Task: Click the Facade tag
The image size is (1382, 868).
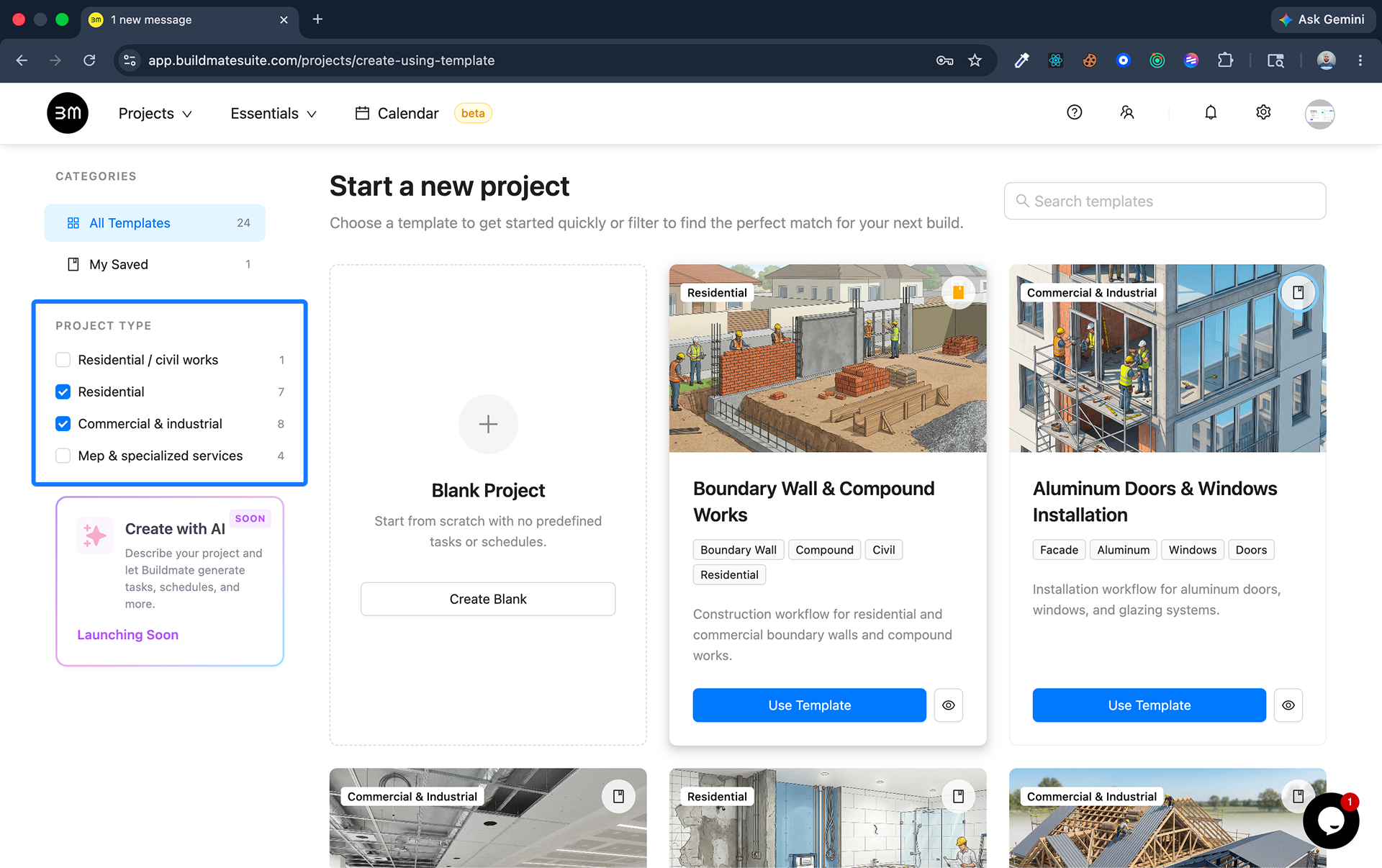Action: (1059, 550)
